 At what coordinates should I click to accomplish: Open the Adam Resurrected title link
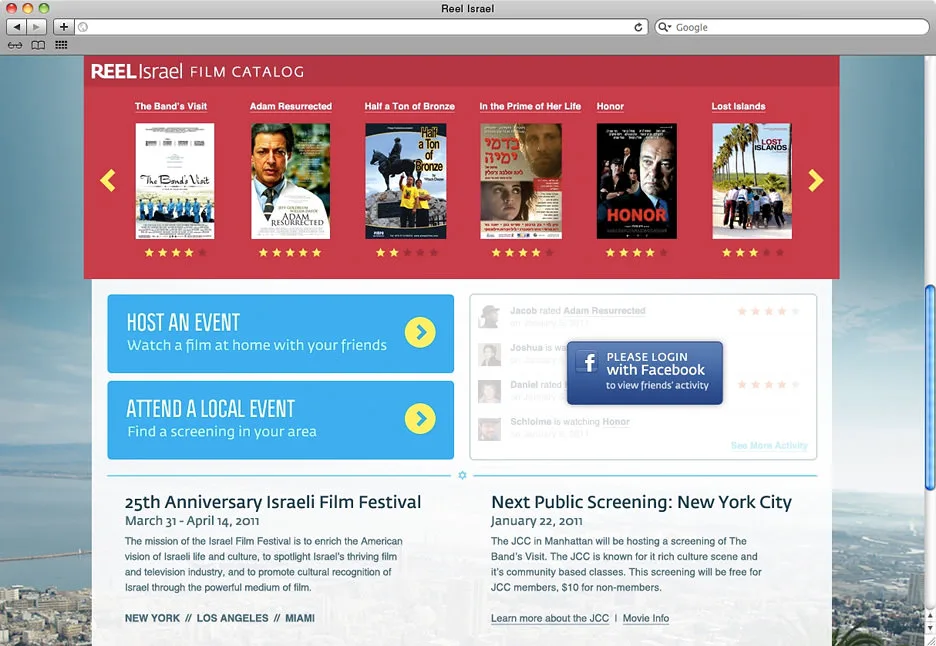pos(291,106)
